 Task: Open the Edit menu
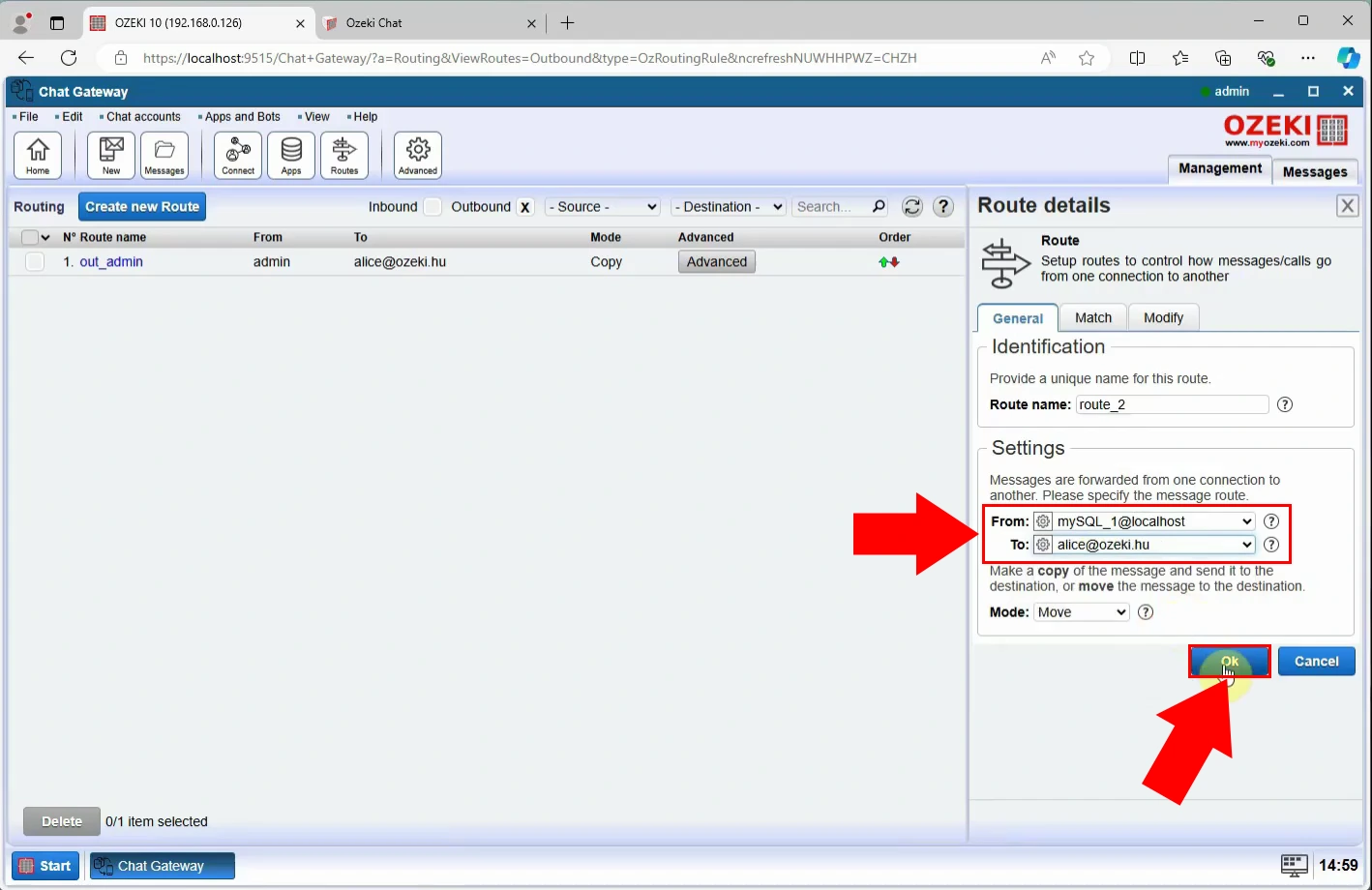click(72, 116)
